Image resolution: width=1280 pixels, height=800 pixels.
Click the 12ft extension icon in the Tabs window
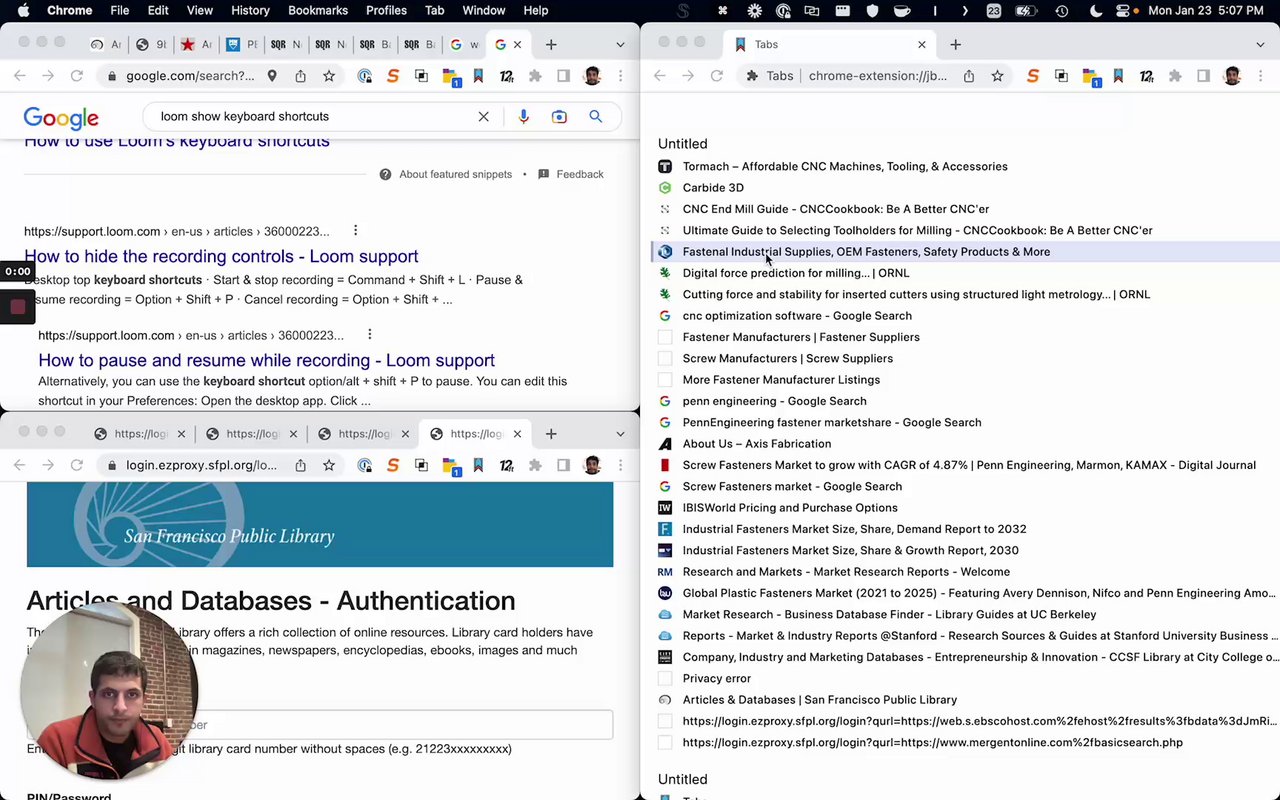(1146, 76)
